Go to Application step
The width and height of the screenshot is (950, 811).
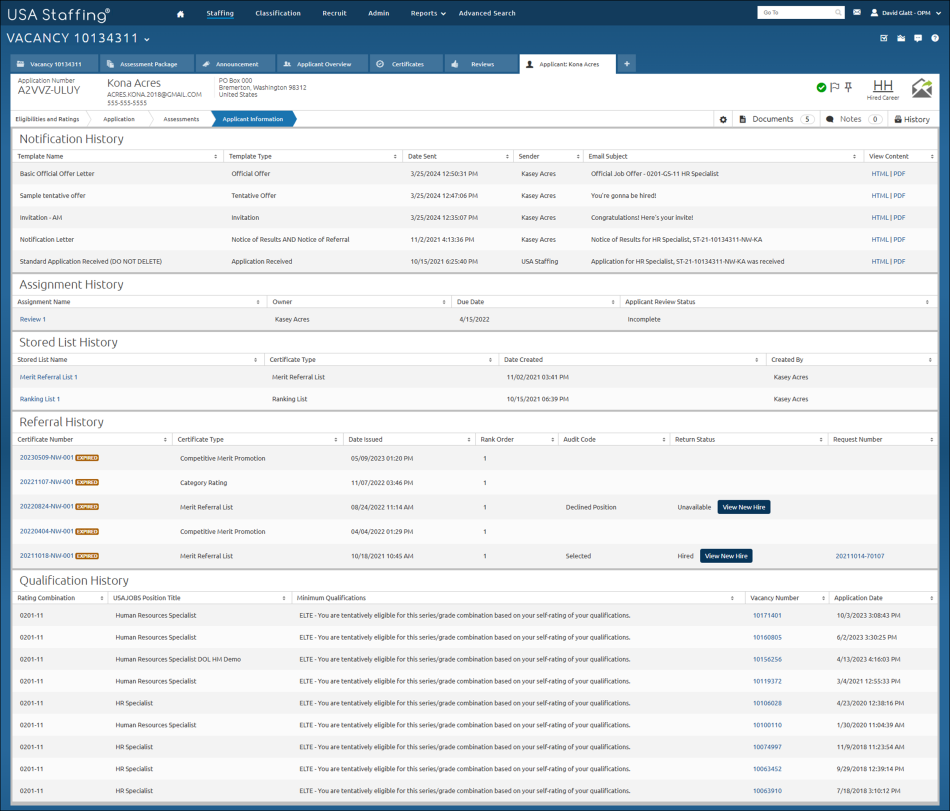pyautogui.click(x=119, y=119)
